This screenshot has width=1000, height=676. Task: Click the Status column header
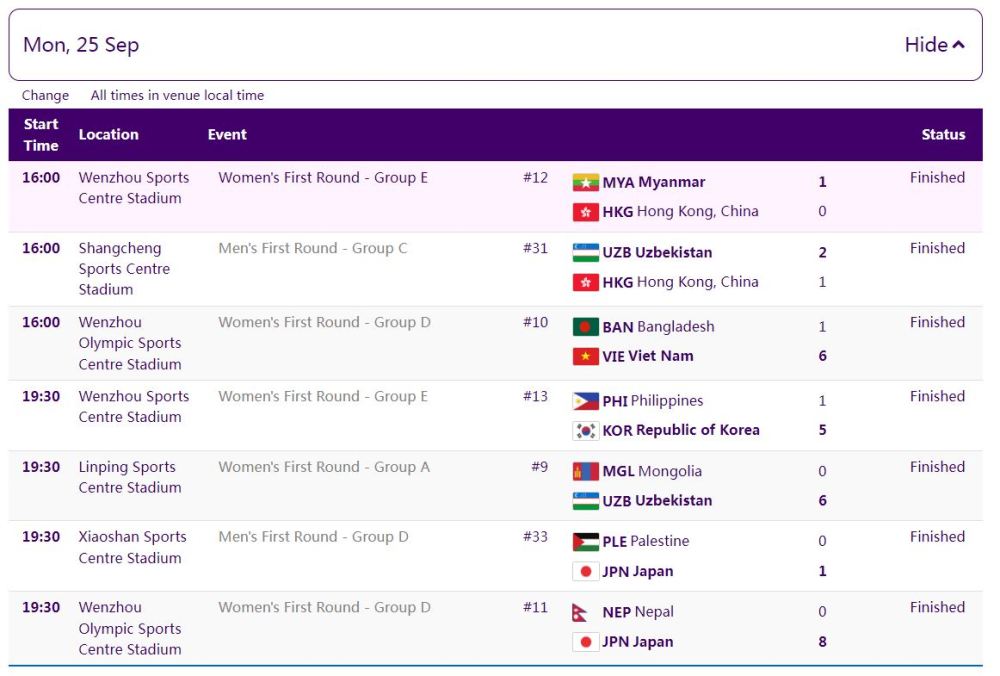click(x=943, y=135)
